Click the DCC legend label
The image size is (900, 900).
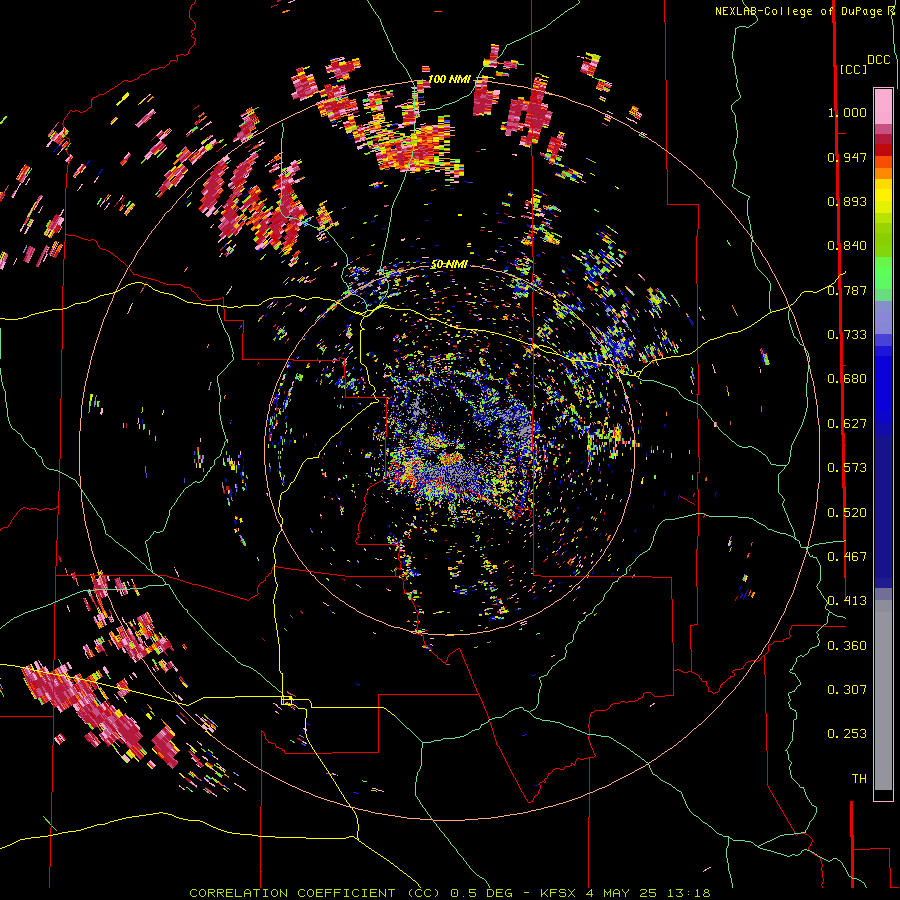[879, 60]
